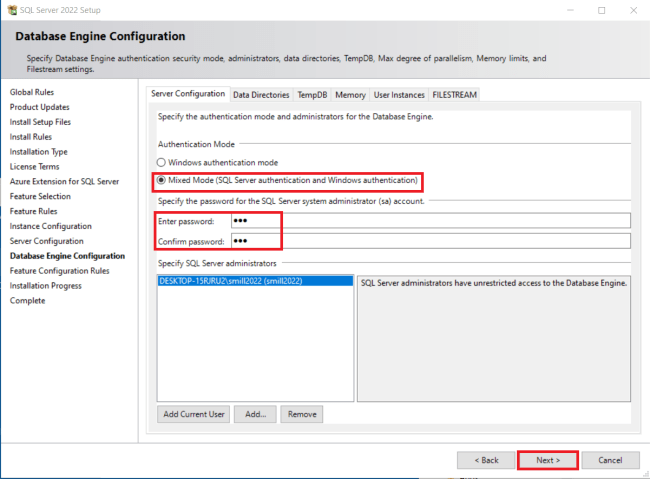Click Global Rules in the step list
Screen dimensions: 650x479
pyautogui.click(x=32, y=92)
